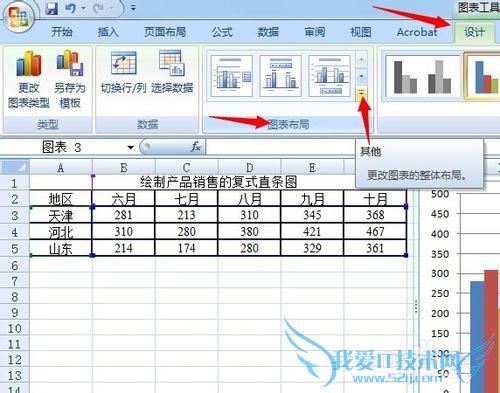Switch to the 页面布局 tab
The image size is (500, 393).
[165, 32]
